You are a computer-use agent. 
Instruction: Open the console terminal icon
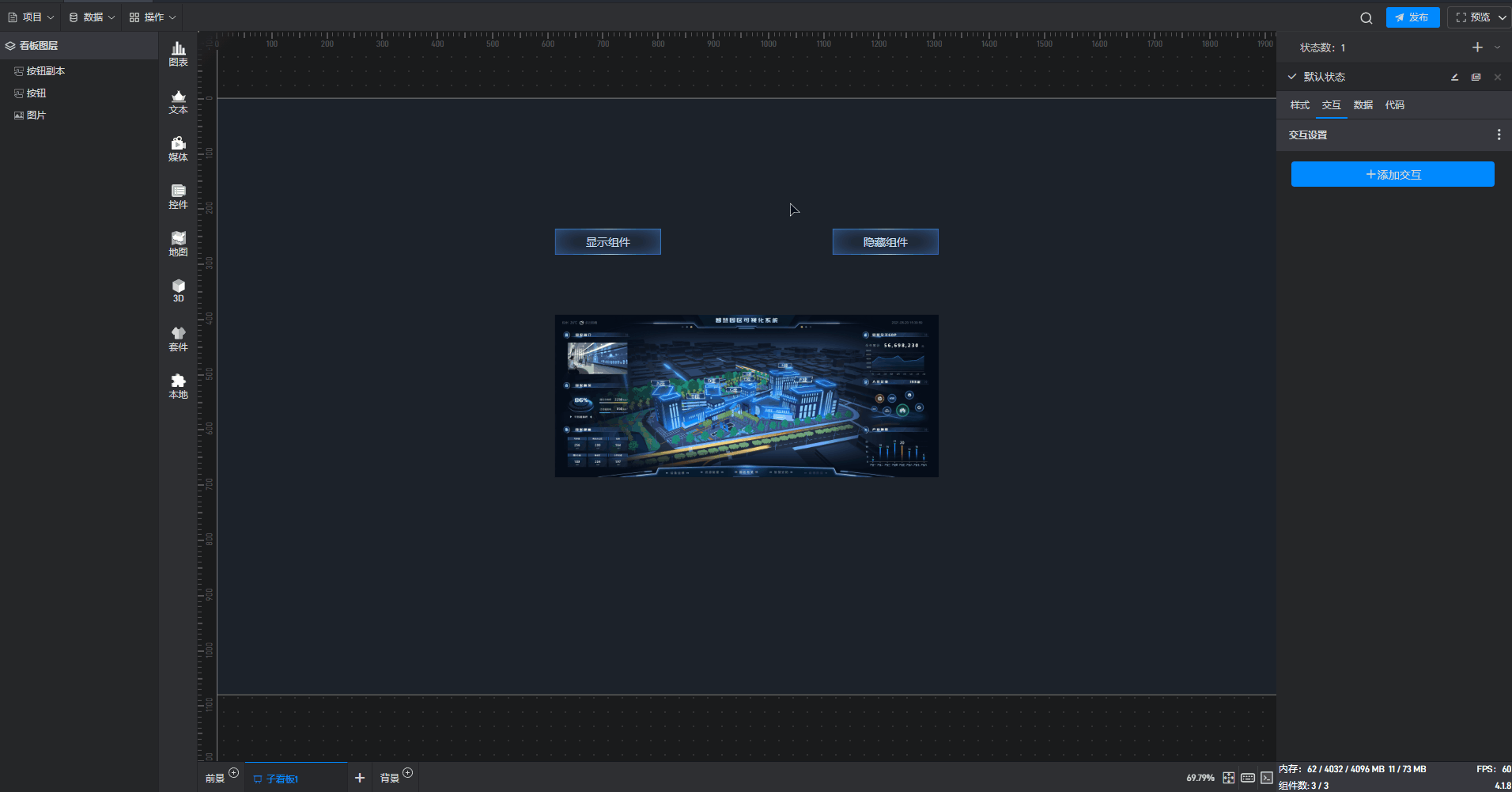coord(1266,778)
